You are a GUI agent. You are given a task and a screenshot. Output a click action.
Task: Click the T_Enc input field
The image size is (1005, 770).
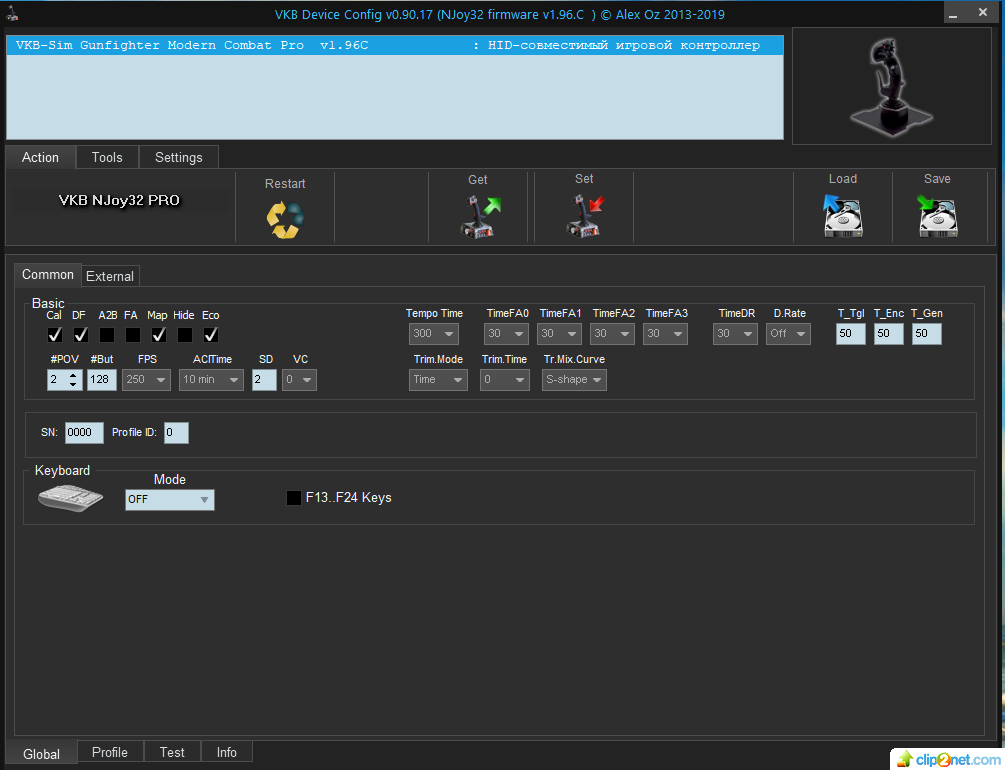point(888,333)
